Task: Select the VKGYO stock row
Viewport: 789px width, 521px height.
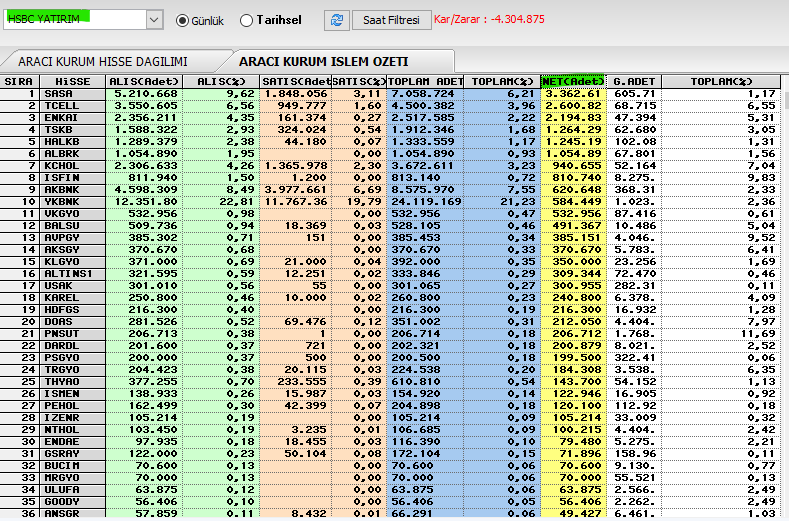Action: (x=390, y=214)
